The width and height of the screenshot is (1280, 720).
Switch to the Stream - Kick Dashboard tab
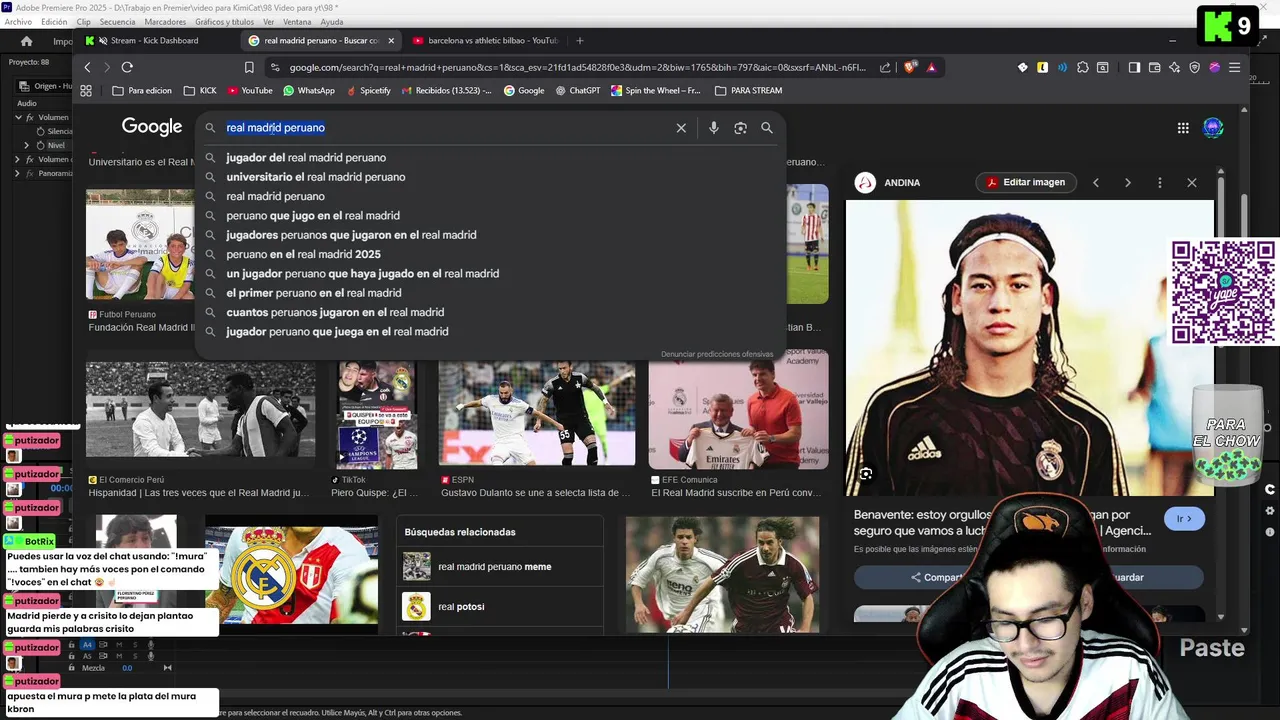click(155, 41)
